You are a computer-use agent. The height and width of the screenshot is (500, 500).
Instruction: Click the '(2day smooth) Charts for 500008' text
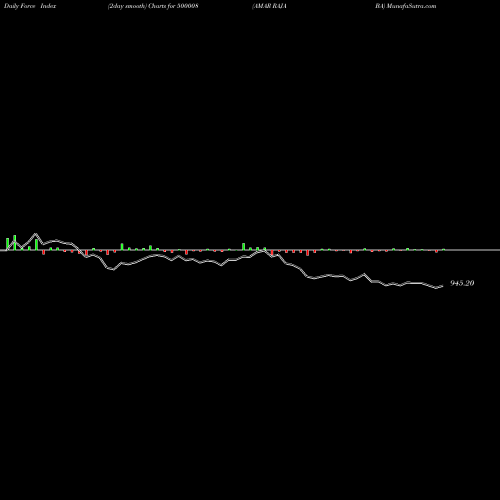click(153, 6)
